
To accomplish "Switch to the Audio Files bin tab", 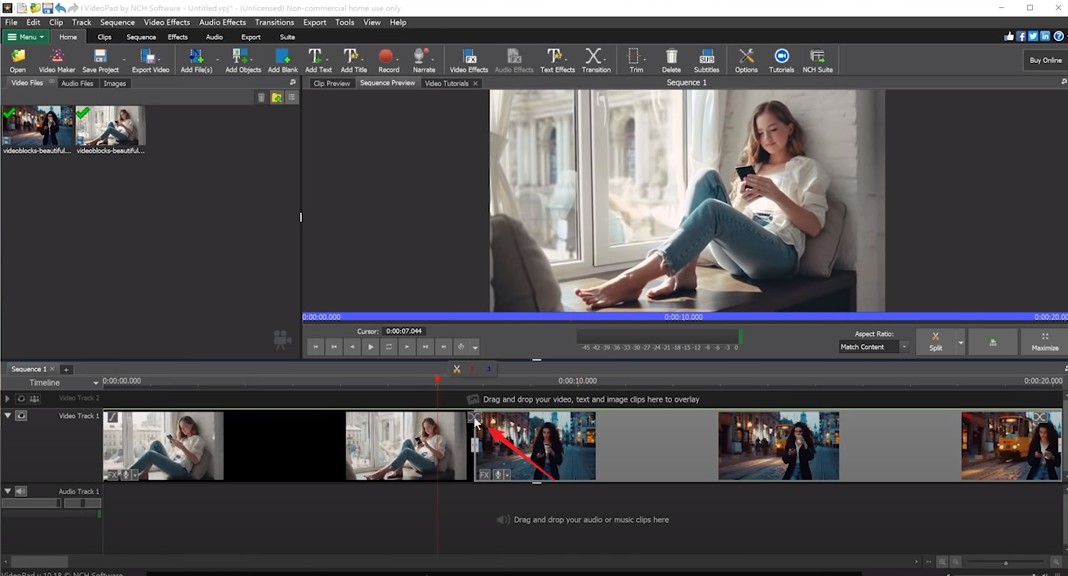I will pos(77,83).
